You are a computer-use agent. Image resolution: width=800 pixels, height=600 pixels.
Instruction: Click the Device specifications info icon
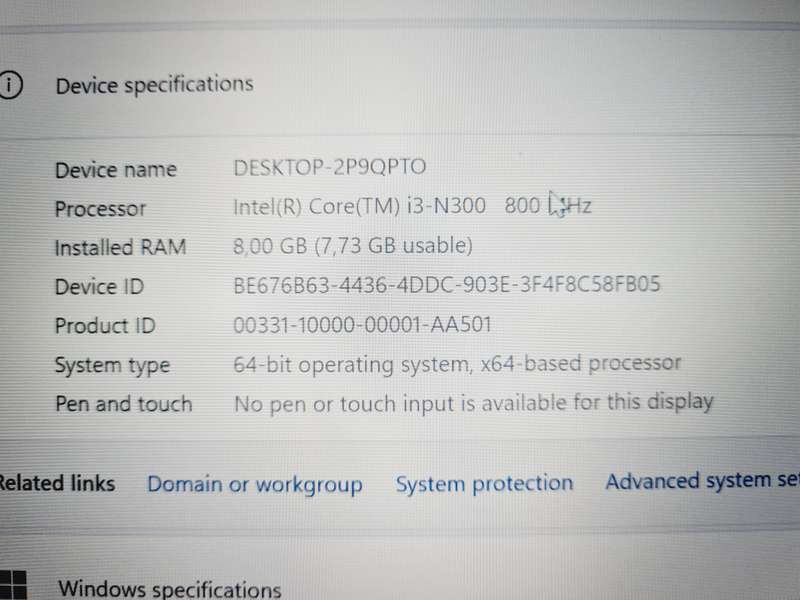click(x=10, y=85)
